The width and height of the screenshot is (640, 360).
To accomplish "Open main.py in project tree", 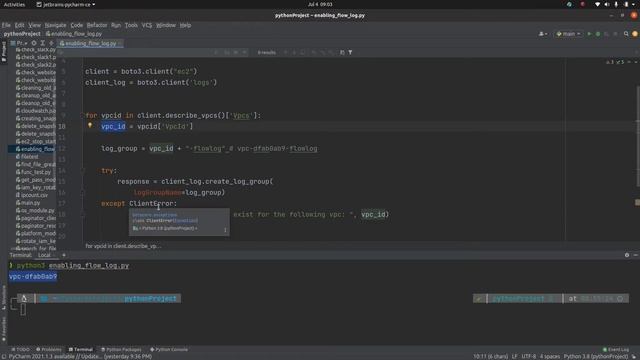I will coord(28,202).
